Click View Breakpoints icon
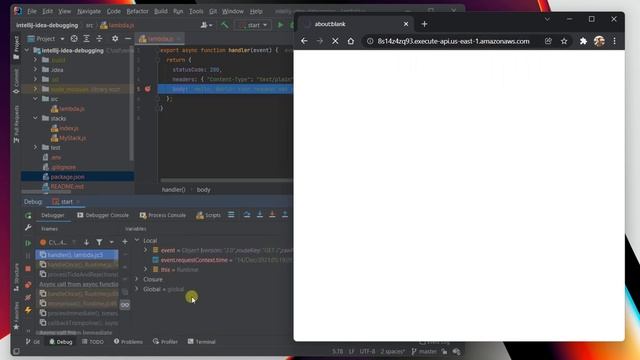 click(x=28, y=284)
